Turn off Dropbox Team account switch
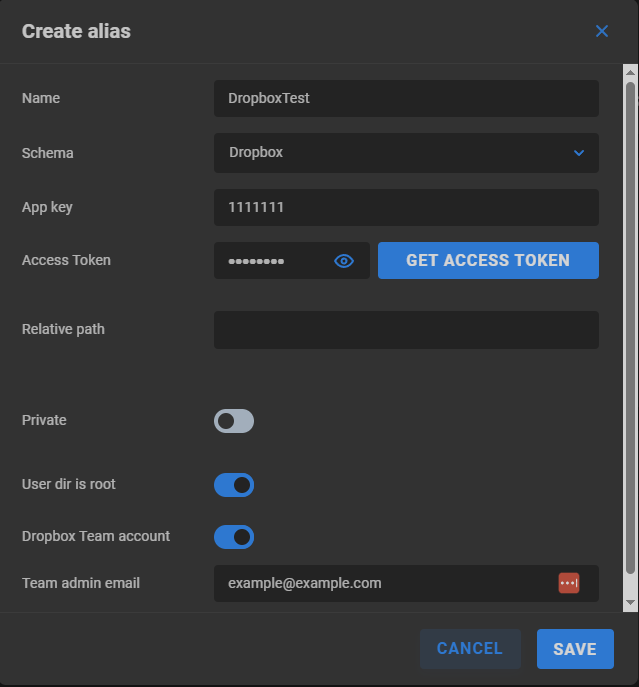The width and height of the screenshot is (639, 687). pos(234,537)
